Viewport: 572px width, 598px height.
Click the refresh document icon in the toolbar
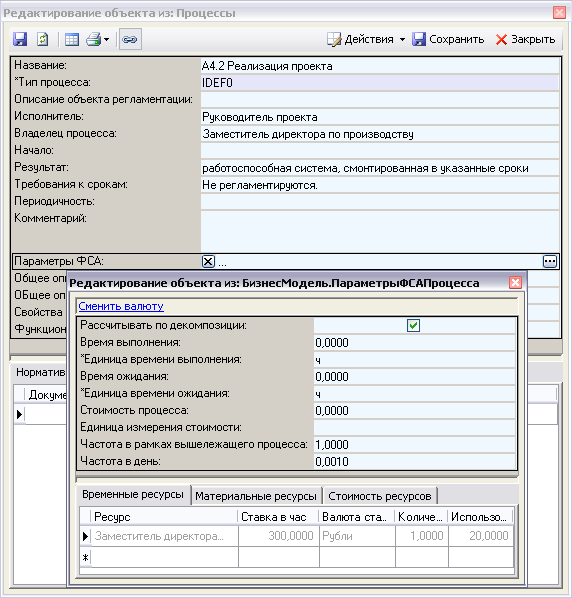pos(43,39)
